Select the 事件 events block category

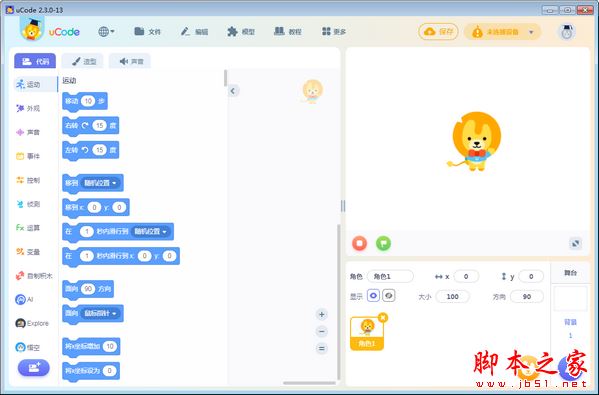click(28, 156)
